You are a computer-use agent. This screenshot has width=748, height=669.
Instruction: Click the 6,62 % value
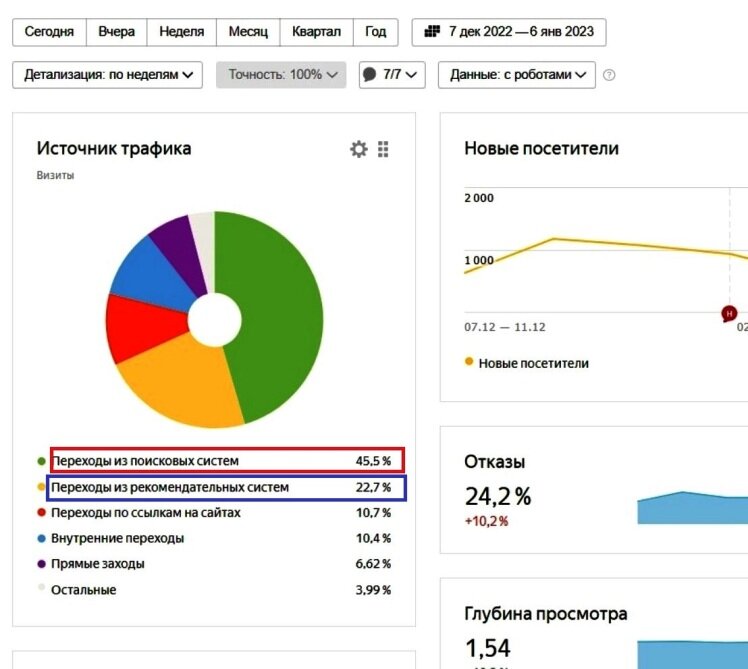(373, 564)
